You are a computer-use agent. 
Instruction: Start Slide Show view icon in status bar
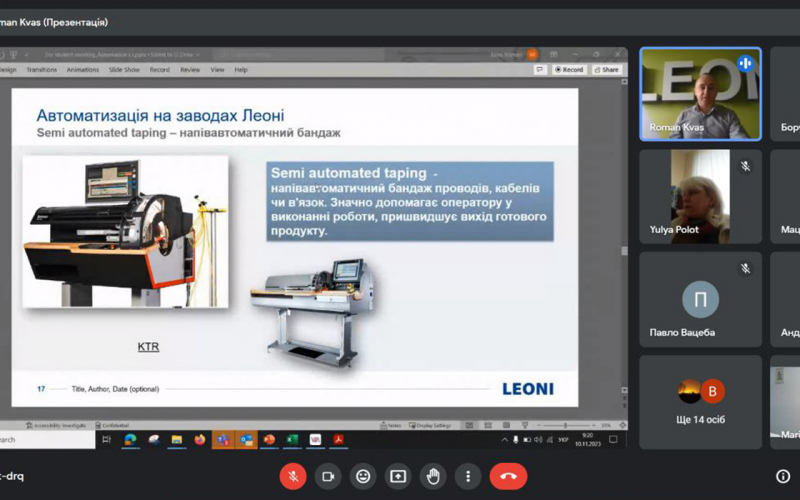[x=524, y=425]
